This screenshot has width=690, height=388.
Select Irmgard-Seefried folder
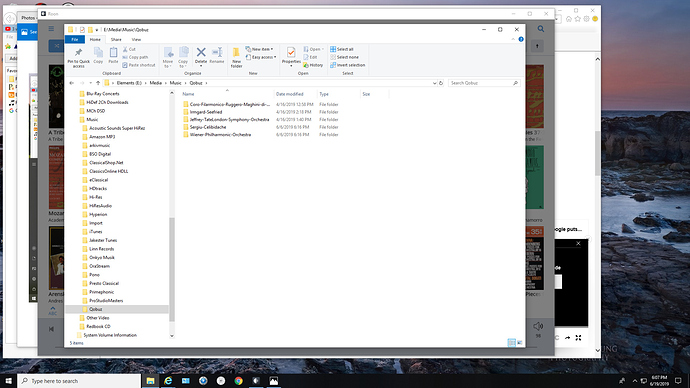click(206, 112)
